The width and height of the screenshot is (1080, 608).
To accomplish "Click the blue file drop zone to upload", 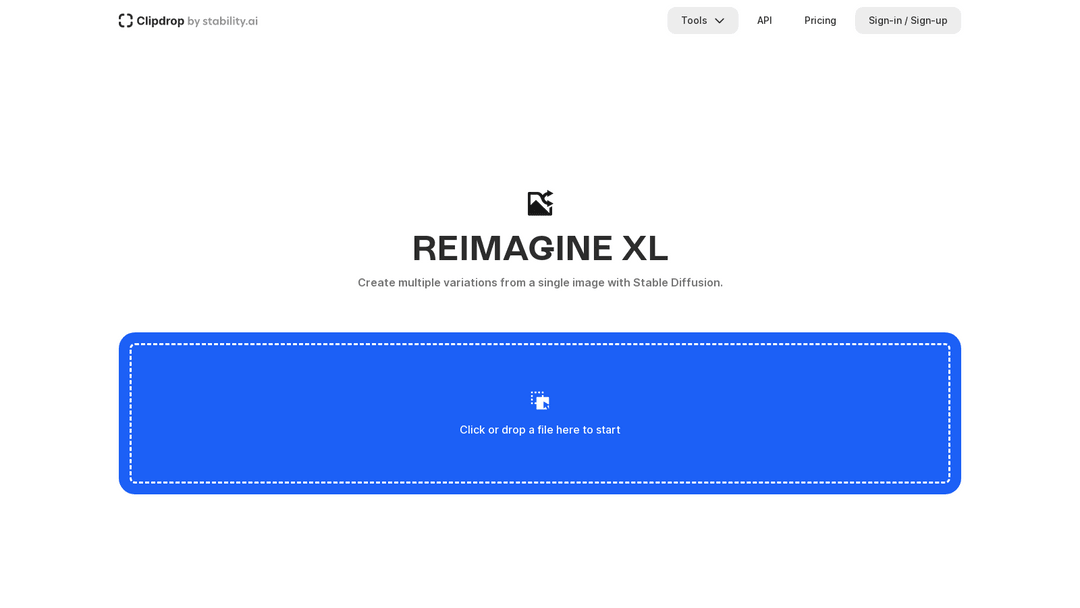I will coord(540,413).
